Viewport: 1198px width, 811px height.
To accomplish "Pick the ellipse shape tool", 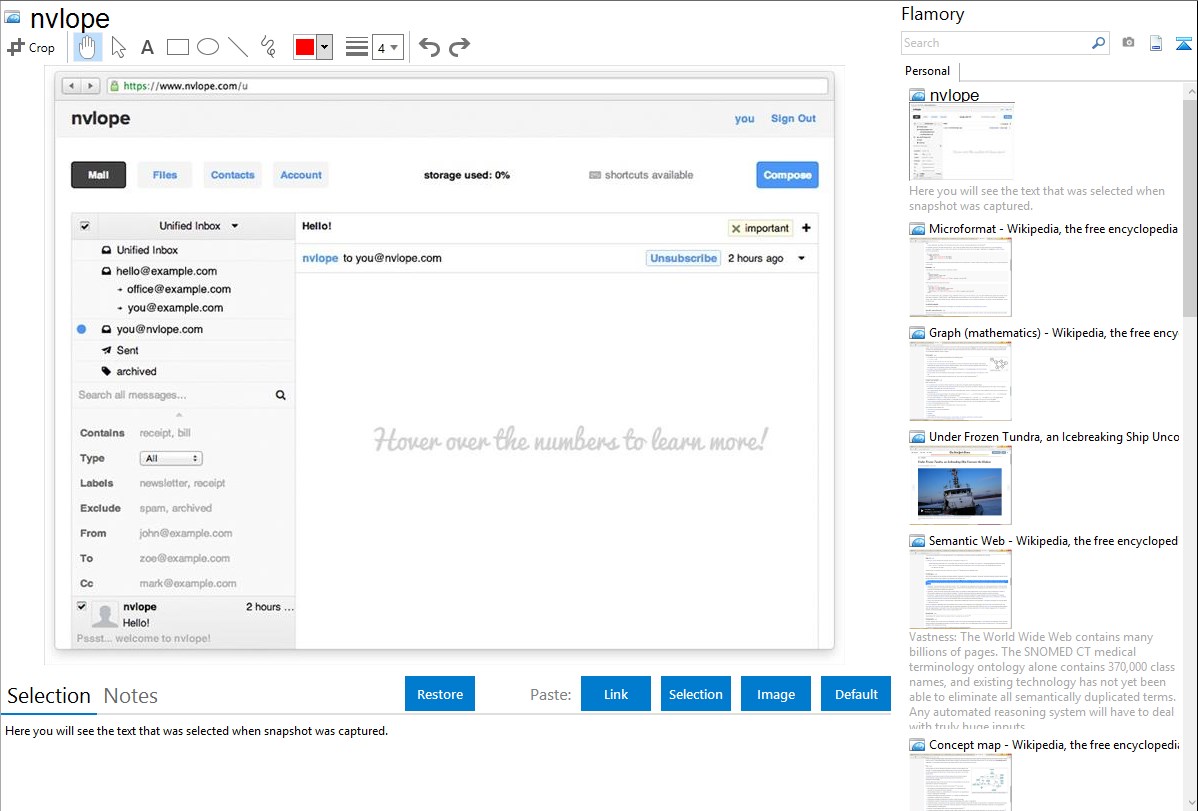I will [208, 47].
